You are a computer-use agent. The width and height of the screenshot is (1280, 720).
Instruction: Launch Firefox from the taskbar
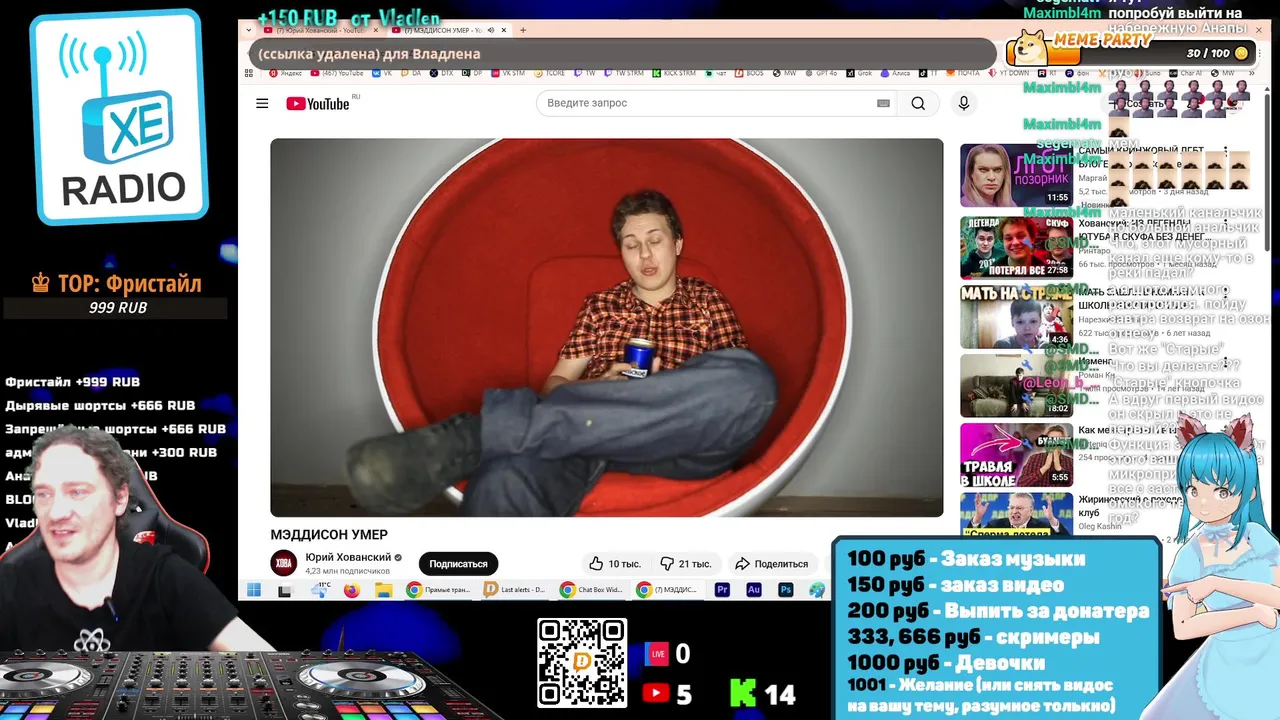(352, 590)
